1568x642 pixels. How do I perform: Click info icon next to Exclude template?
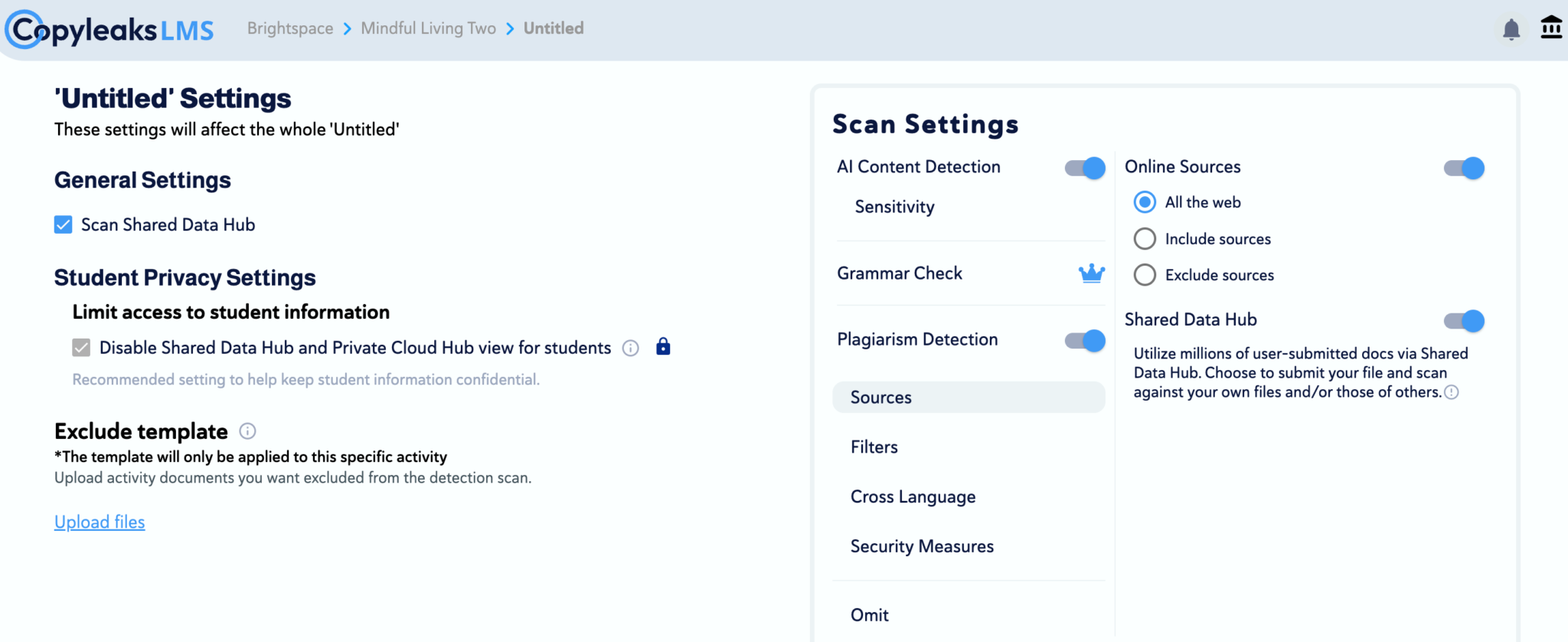tap(247, 431)
